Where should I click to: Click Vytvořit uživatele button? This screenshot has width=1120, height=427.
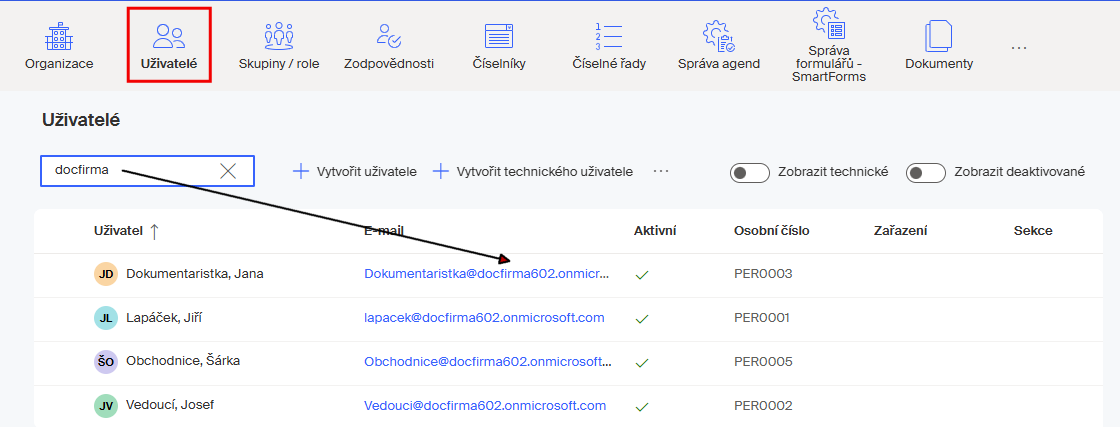(355, 171)
